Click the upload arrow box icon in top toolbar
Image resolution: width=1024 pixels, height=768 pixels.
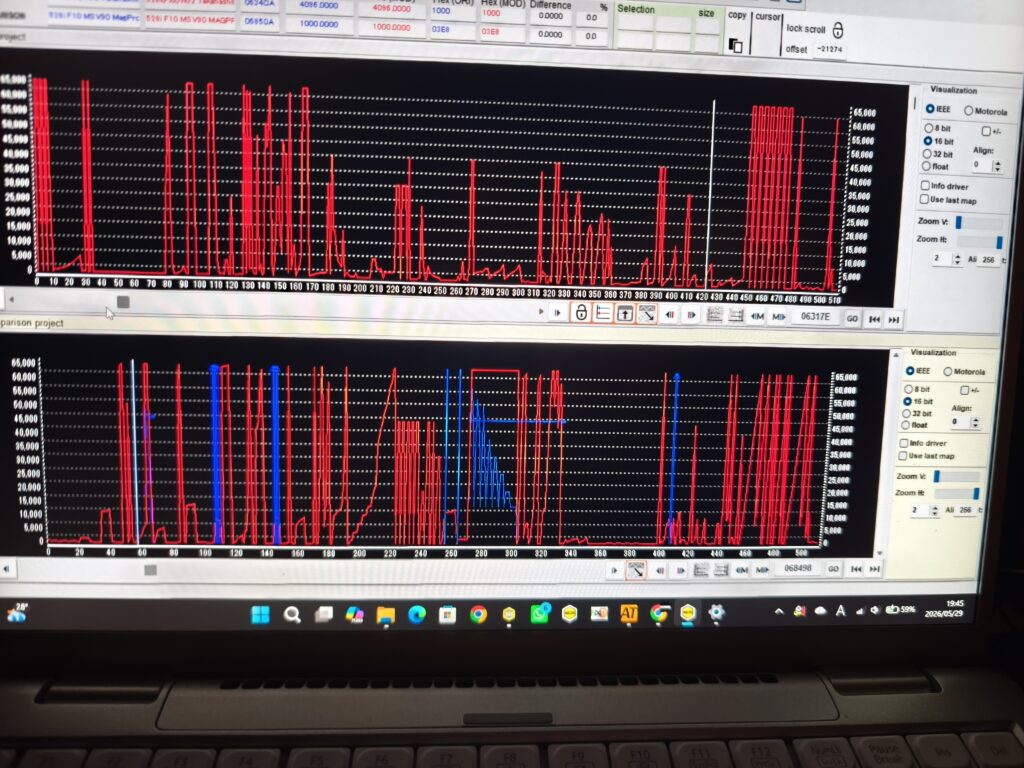pyautogui.click(x=625, y=314)
